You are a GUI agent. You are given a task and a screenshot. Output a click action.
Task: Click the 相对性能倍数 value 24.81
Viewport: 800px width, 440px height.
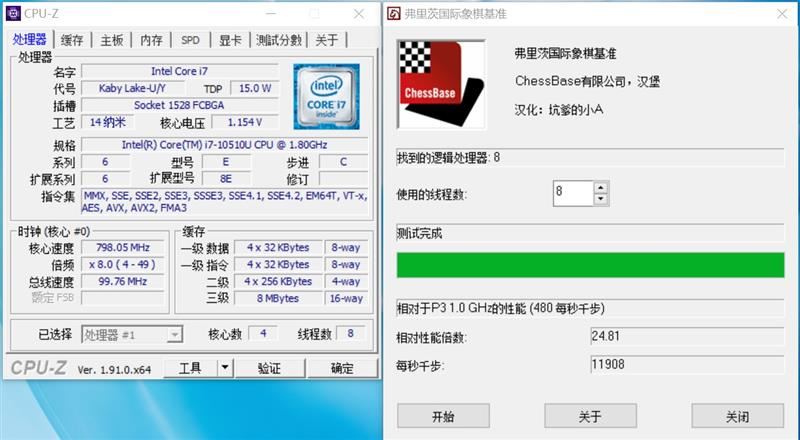click(x=687, y=336)
